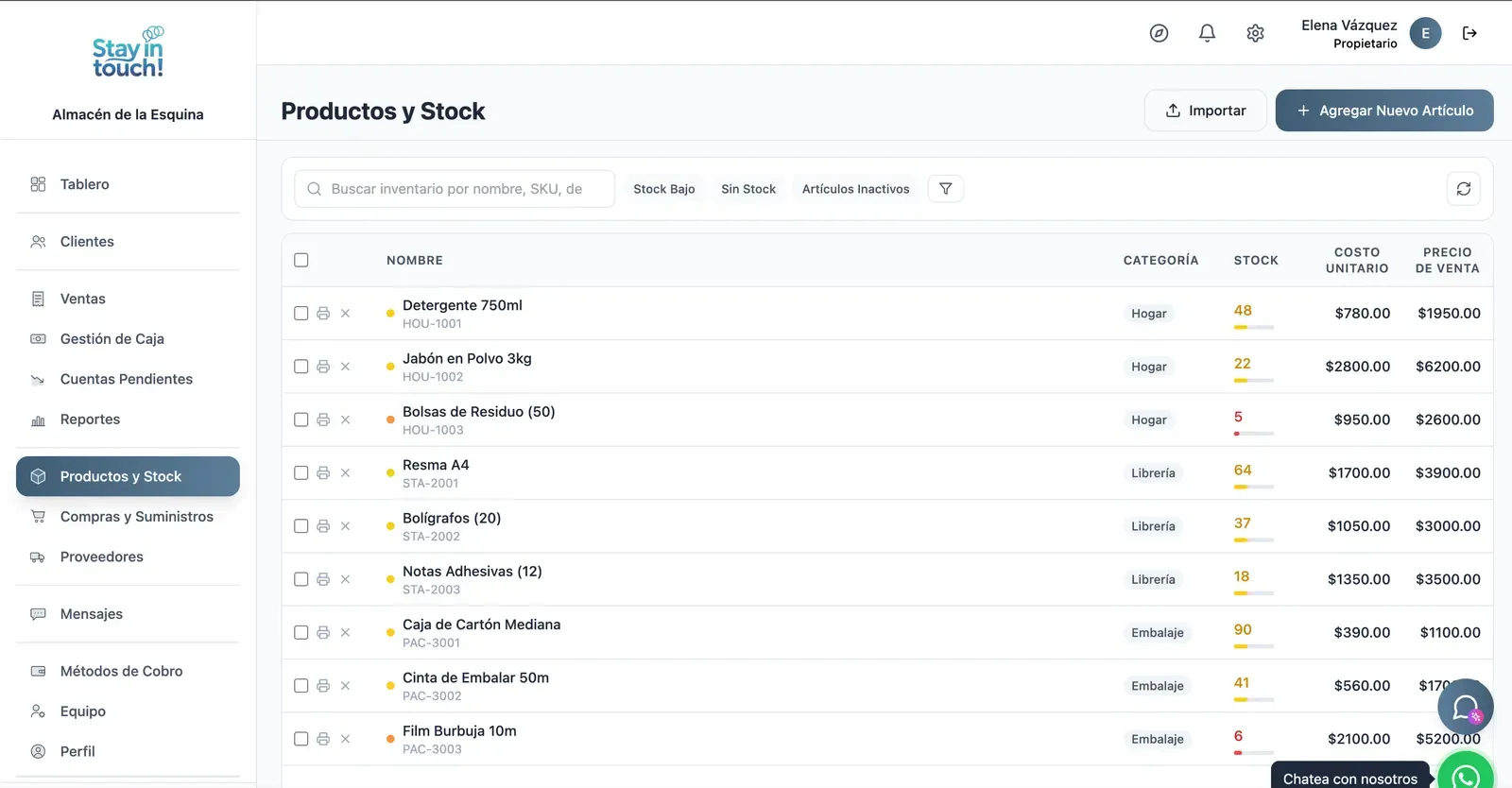This screenshot has height=788, width=1512.
Task: Print label for Caja de Cartón Mediana
Action: [x=323, y=633]
